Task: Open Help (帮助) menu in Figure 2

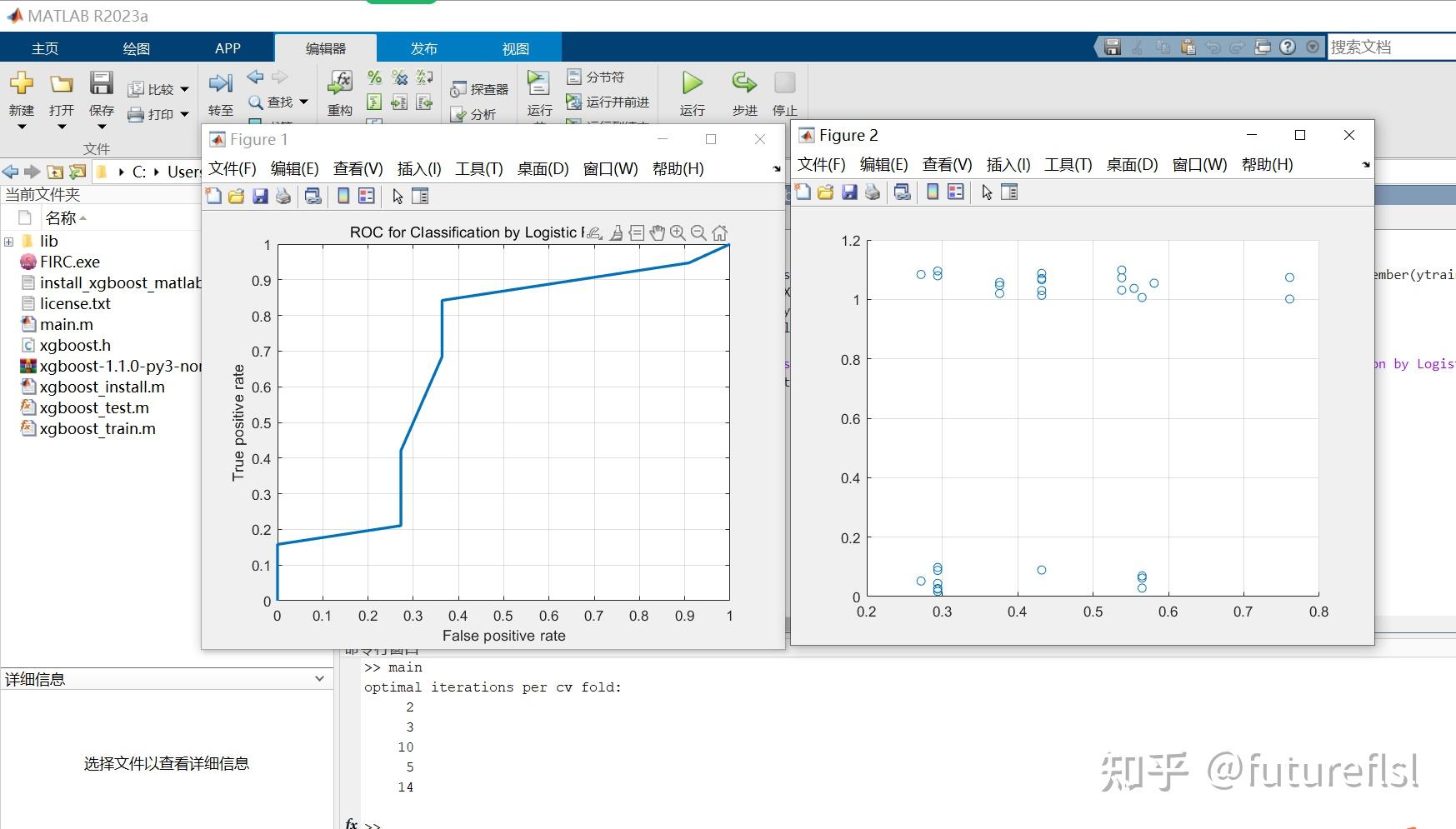Action: point(1267,164)
